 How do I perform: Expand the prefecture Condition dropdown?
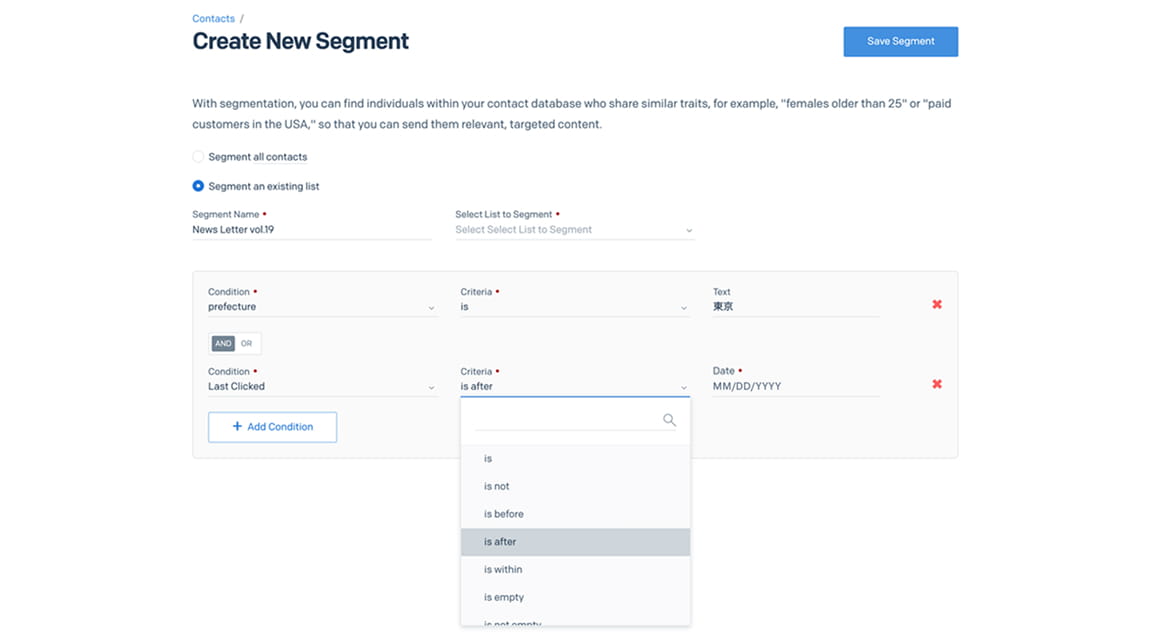pyautogui.click(x=321, y=307)
